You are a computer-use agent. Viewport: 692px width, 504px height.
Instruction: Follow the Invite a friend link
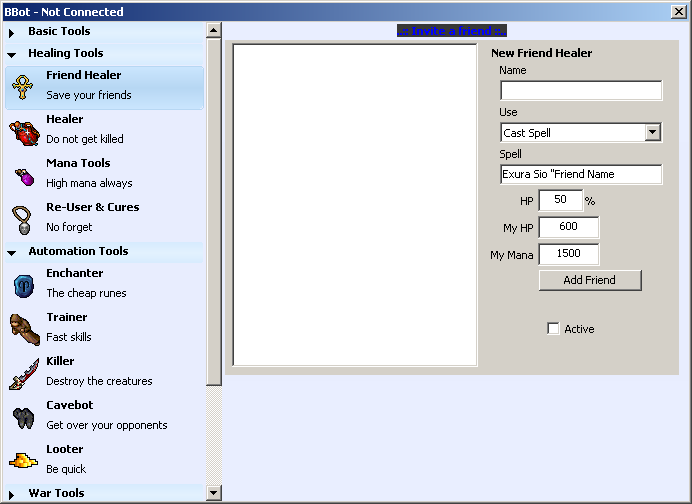click(x=452, y=31)
